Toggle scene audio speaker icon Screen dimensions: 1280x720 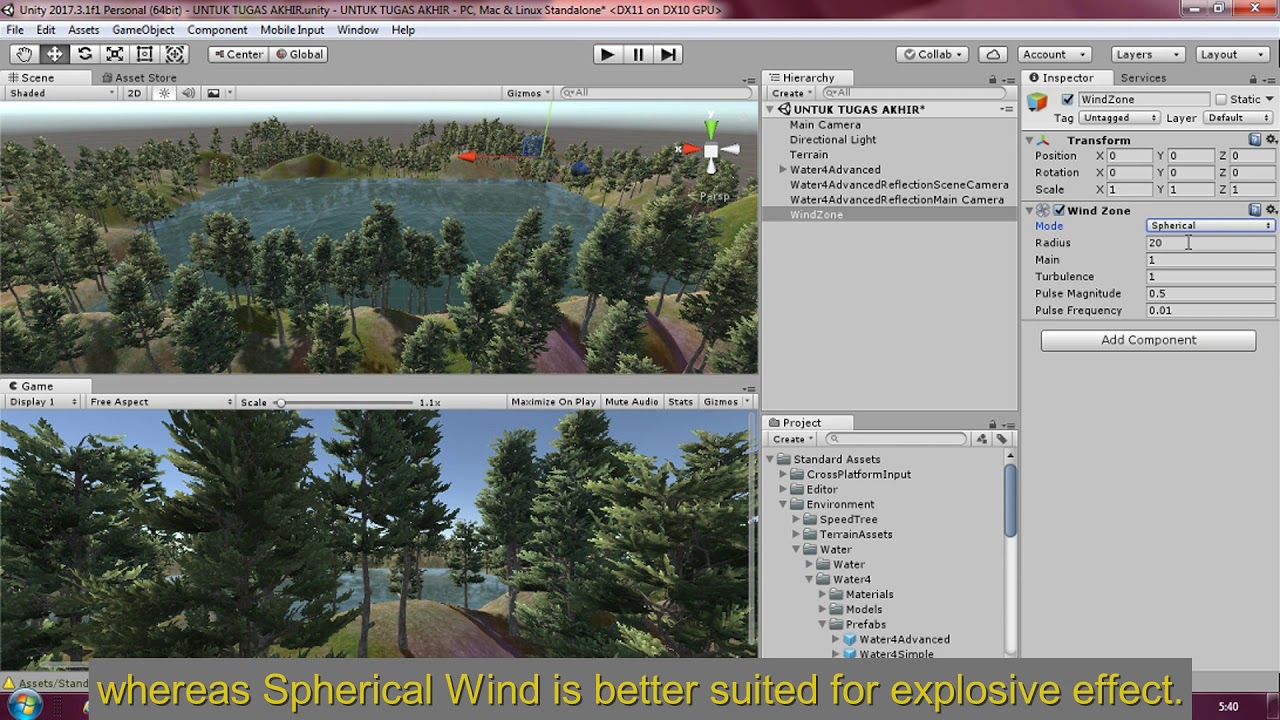[x=189, y=93]
